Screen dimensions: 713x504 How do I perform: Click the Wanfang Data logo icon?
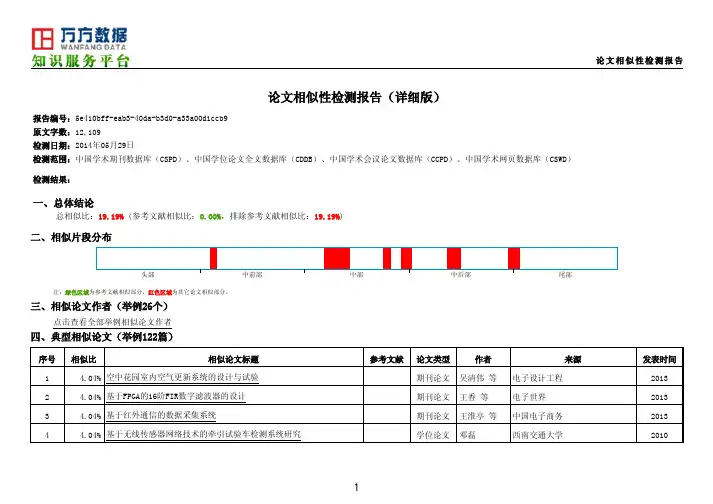coord(42,39)
